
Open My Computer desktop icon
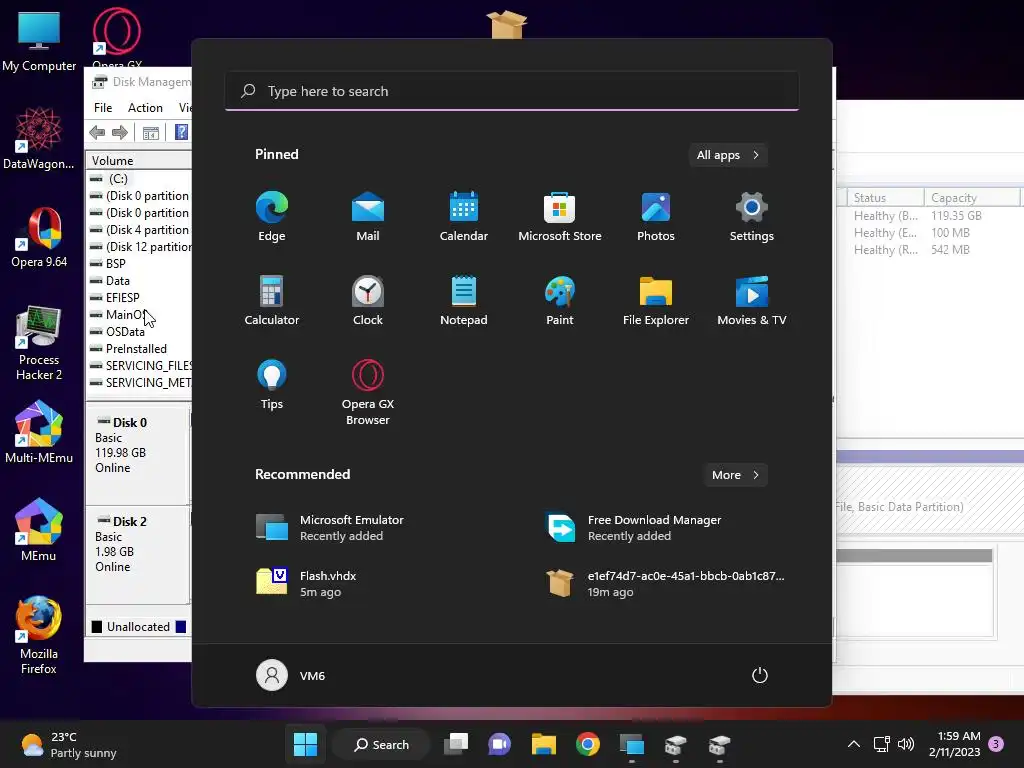[39, 42]
